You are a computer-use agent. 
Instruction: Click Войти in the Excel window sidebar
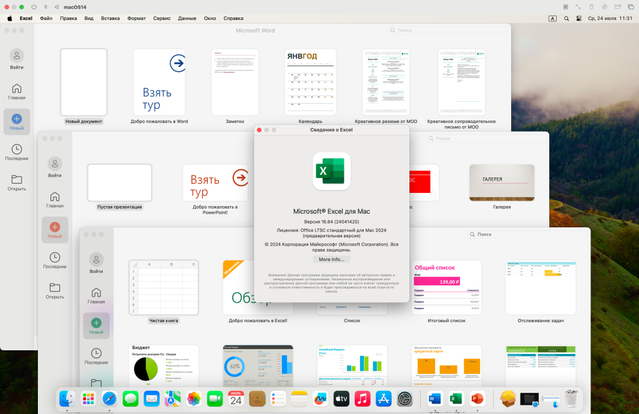pos(96,263)
